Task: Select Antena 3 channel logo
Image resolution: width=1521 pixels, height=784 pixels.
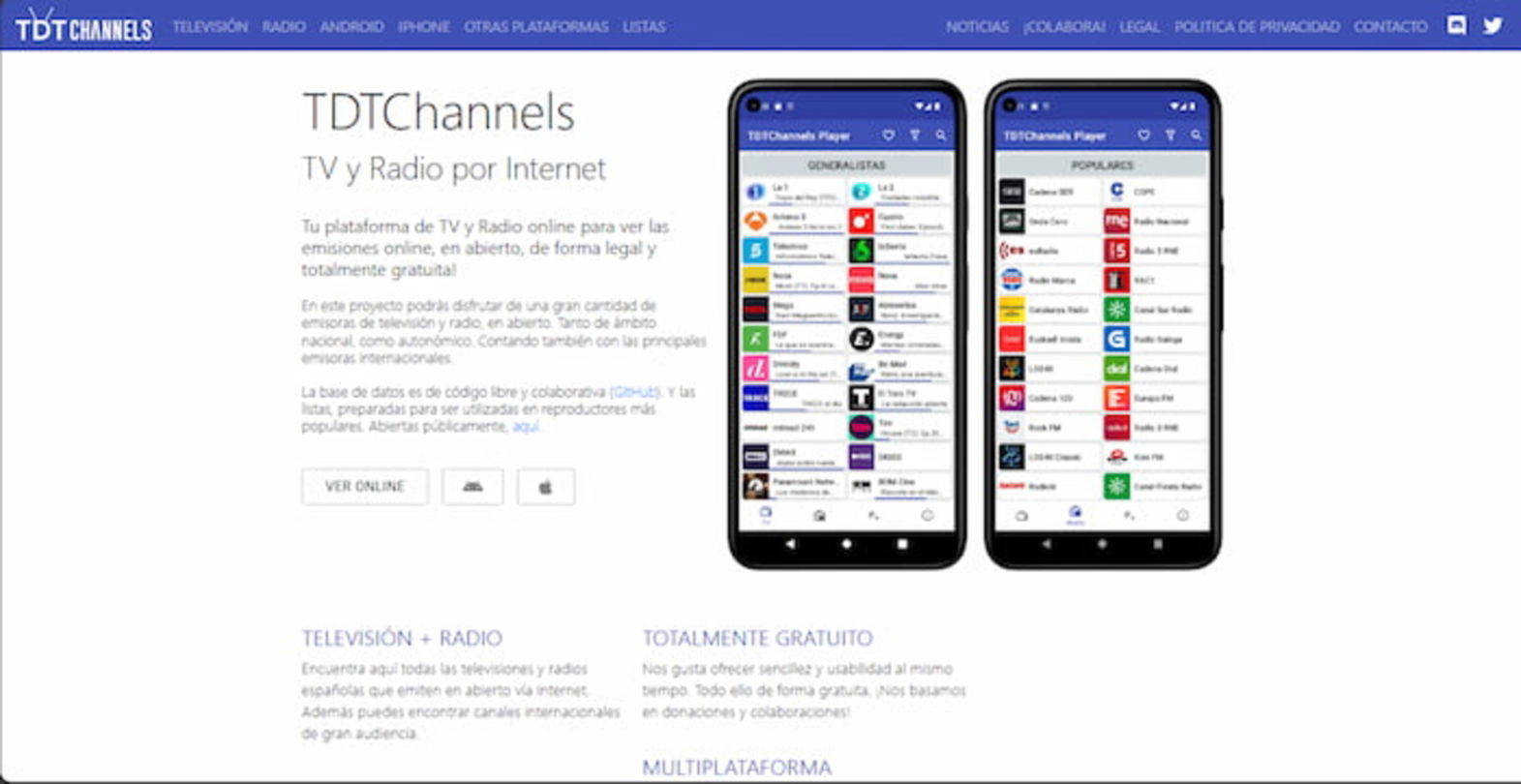Action: coord(755,221)
